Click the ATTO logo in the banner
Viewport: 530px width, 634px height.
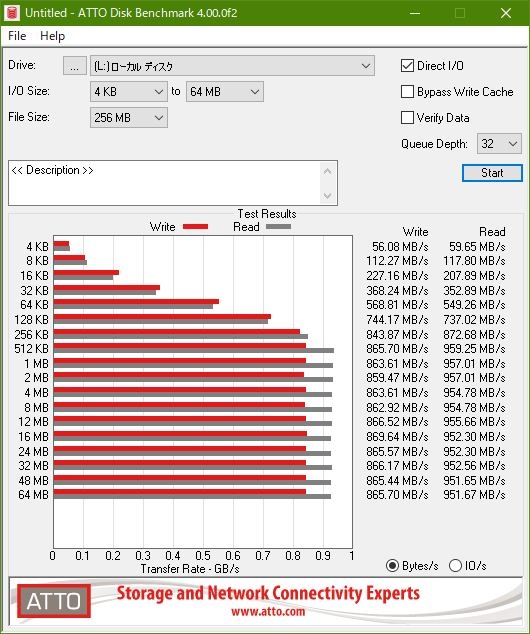click(x=54, y=601)
